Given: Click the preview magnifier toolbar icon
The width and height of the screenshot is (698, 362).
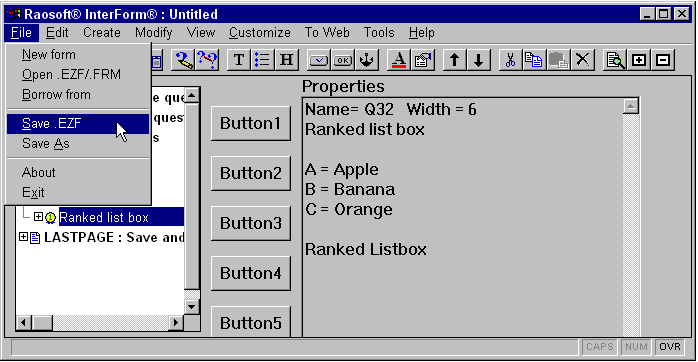Looking at the screenshot, I should [x=615, y=60].
